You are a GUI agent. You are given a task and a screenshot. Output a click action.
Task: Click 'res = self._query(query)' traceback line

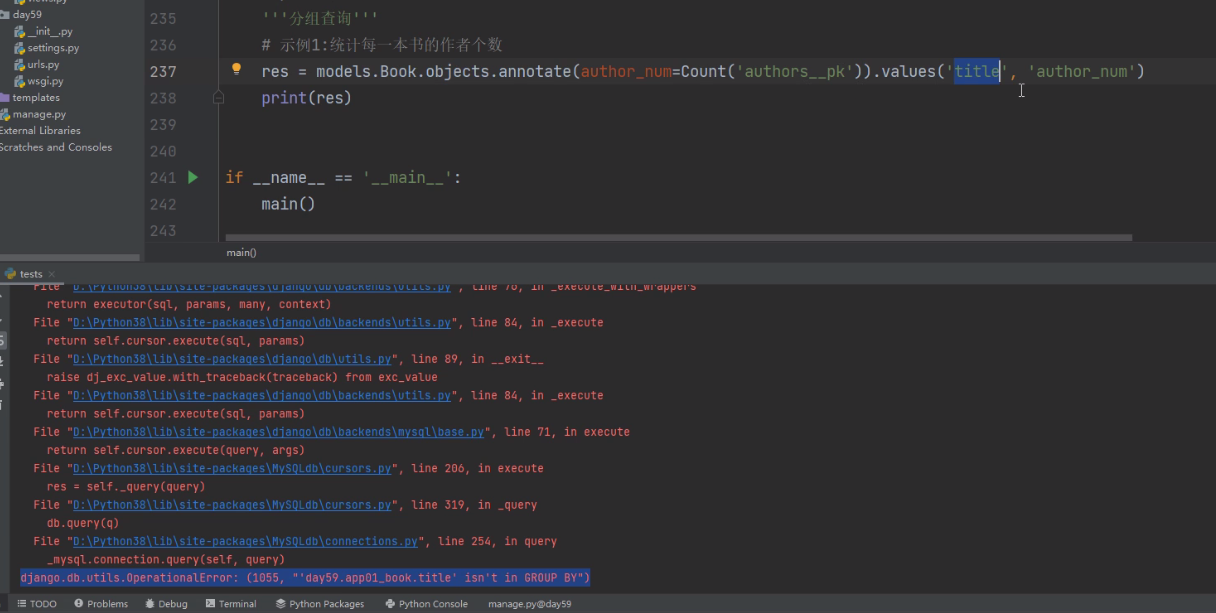[x=126, y=487]
